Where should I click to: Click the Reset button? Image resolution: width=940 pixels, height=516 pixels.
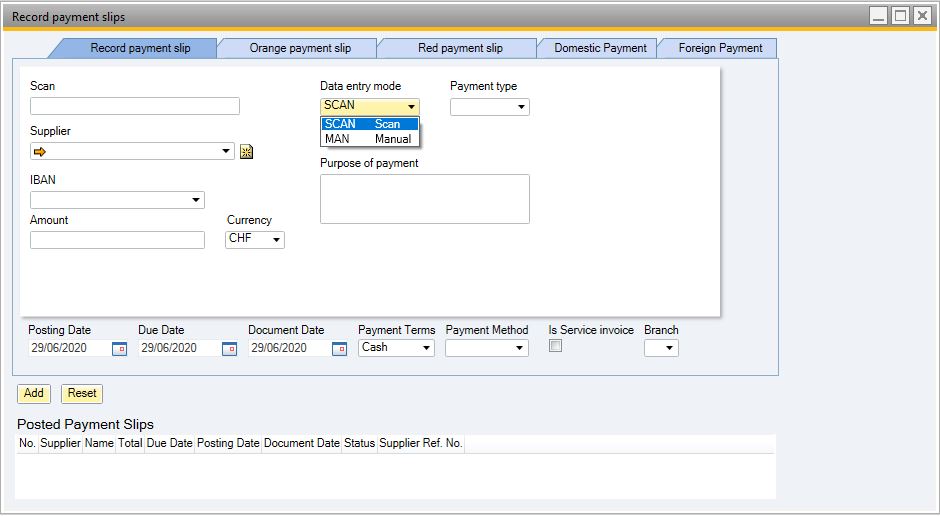pos(82,394)
